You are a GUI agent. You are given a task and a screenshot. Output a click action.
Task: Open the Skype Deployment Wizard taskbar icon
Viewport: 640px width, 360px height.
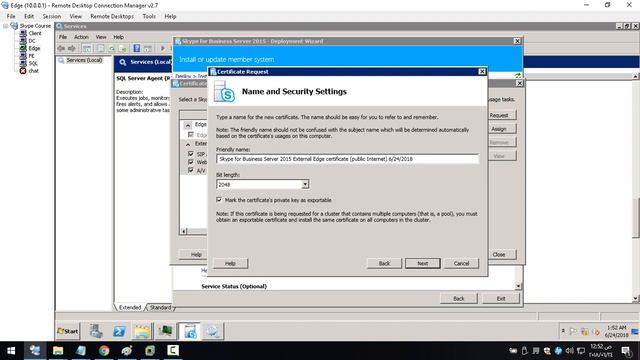point(189,331)
